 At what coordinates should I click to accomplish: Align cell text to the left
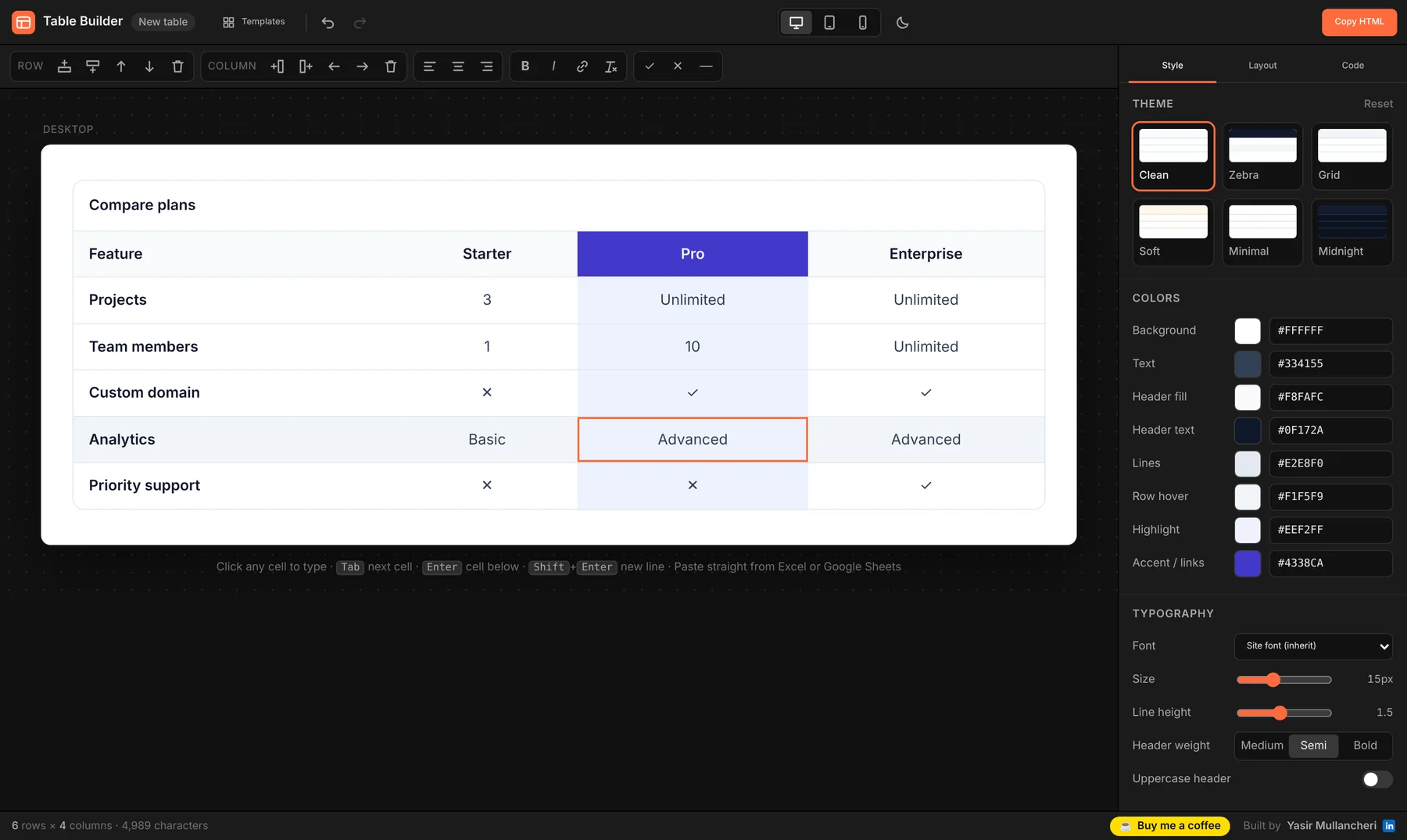(x=429, y=66)
